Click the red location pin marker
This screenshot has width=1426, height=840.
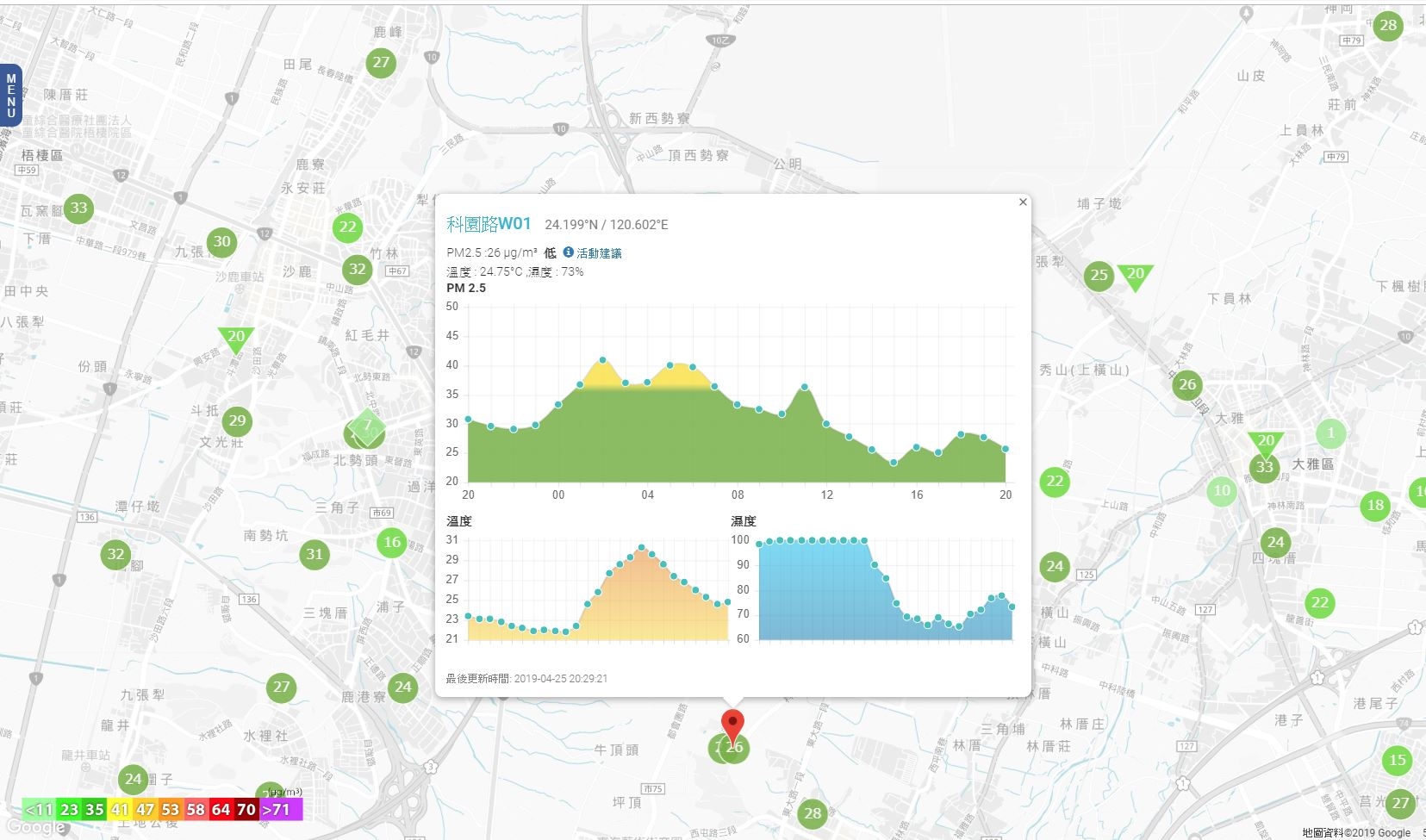732,727
